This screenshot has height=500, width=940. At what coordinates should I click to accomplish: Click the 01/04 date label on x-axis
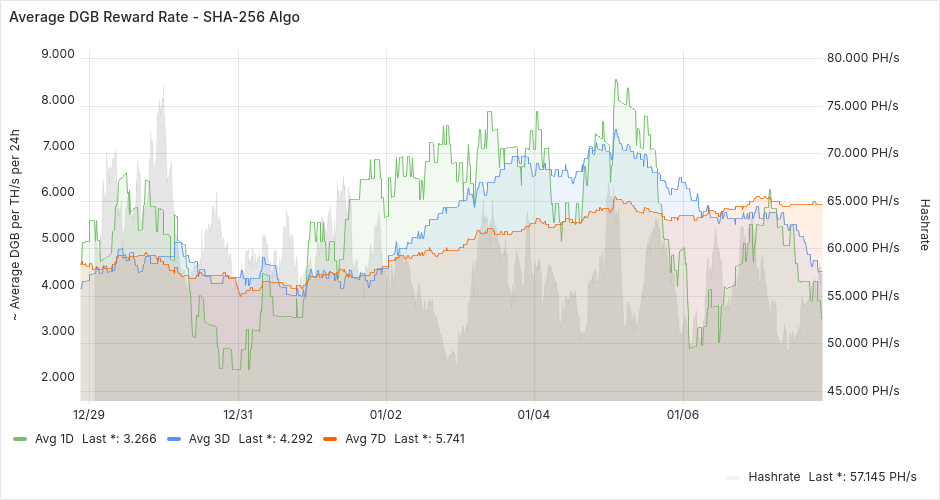[533, 414]
